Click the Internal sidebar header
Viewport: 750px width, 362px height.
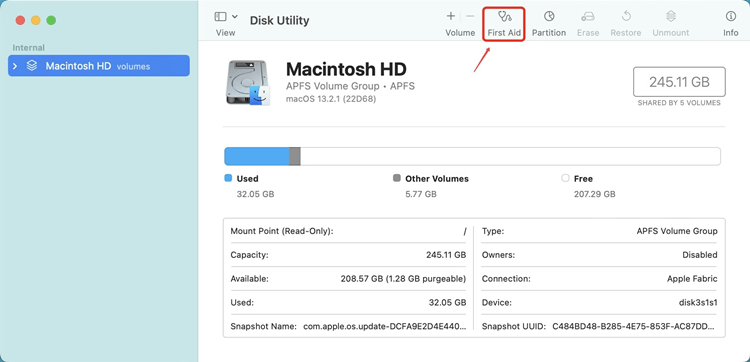tap(29, 48)
